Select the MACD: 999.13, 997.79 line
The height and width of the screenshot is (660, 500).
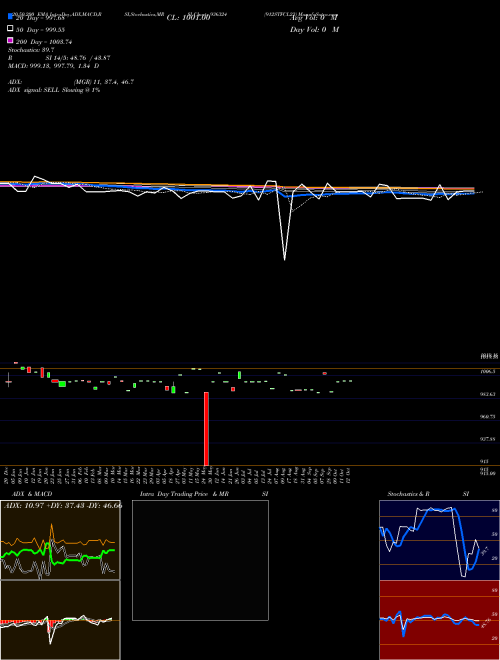click(53, 66)
